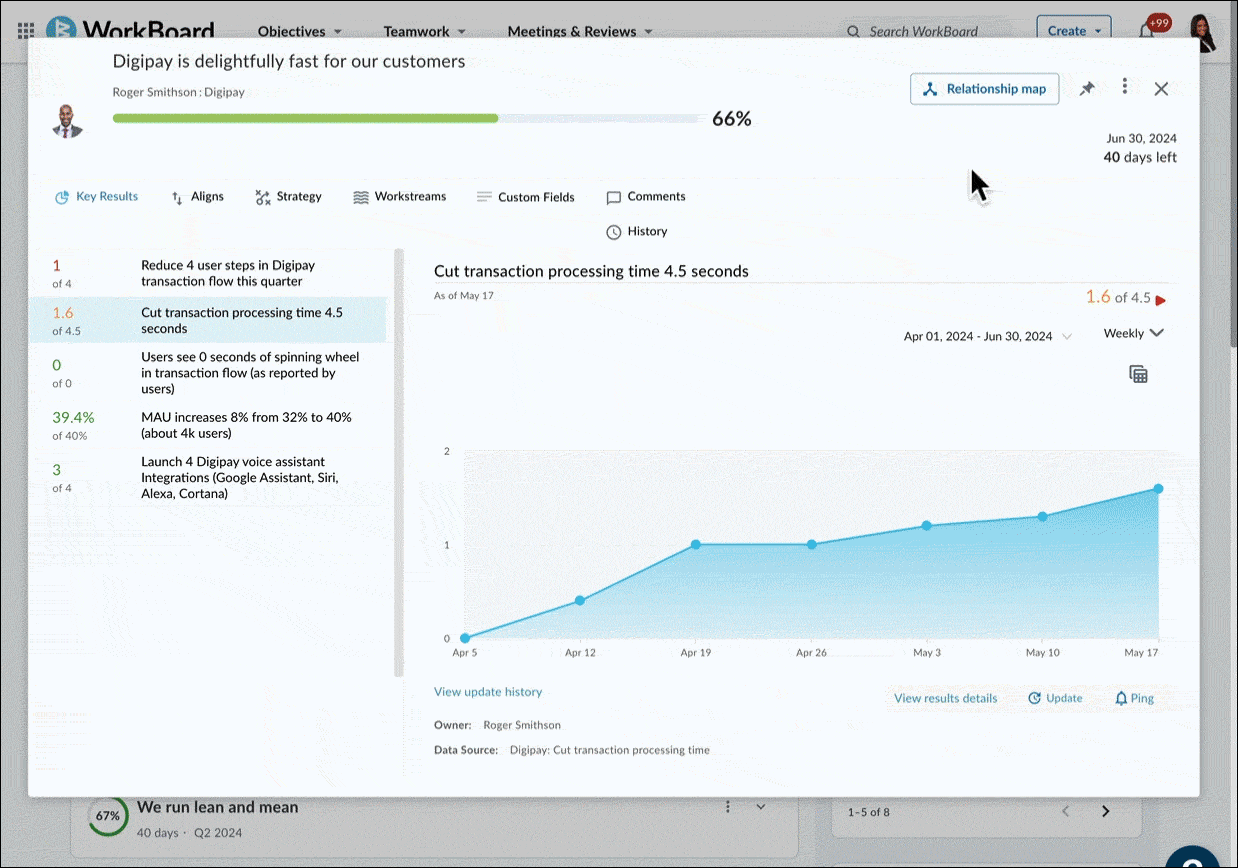Click Roger Smithson's avatar photo
The image size is (1238, 868).
click(x=67, y=120)
